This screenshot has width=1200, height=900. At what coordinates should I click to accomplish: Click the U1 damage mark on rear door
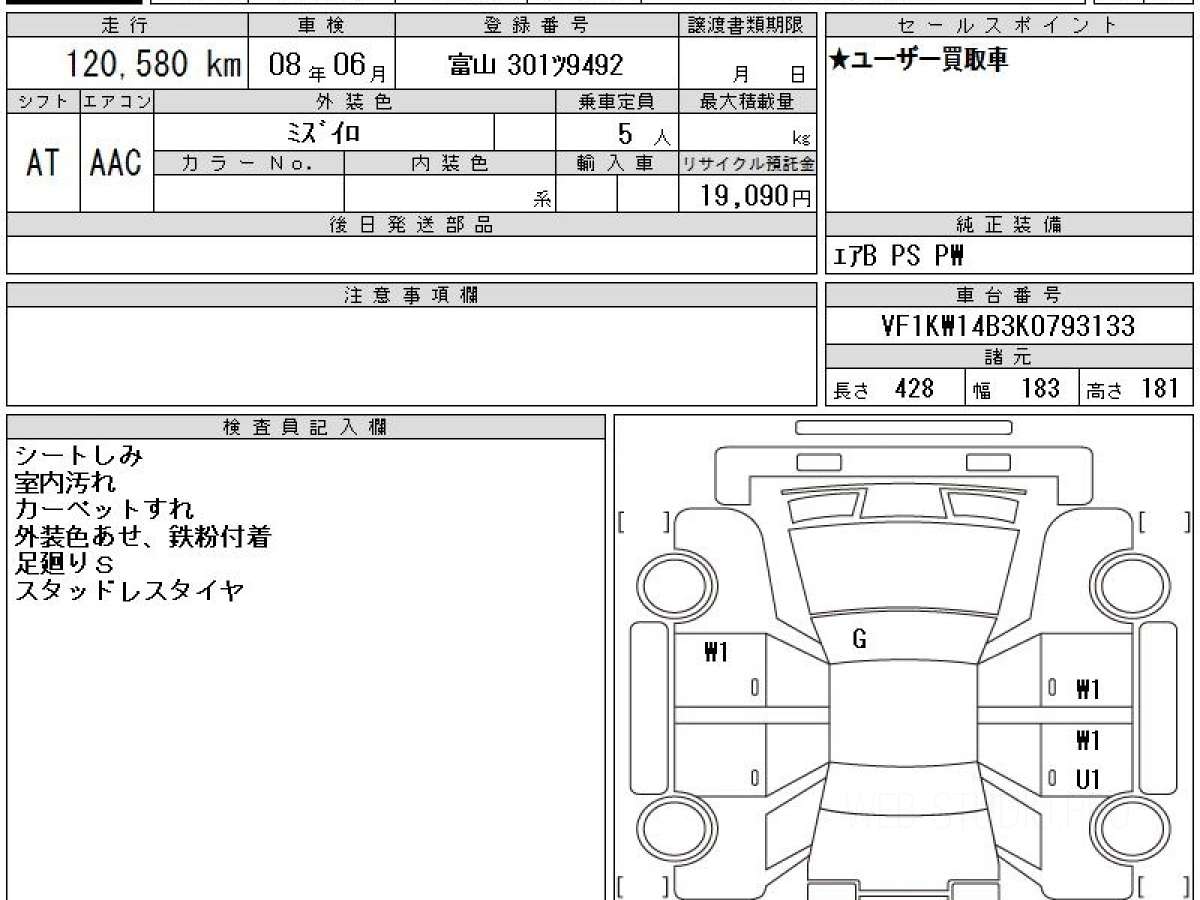point(1088,779)
